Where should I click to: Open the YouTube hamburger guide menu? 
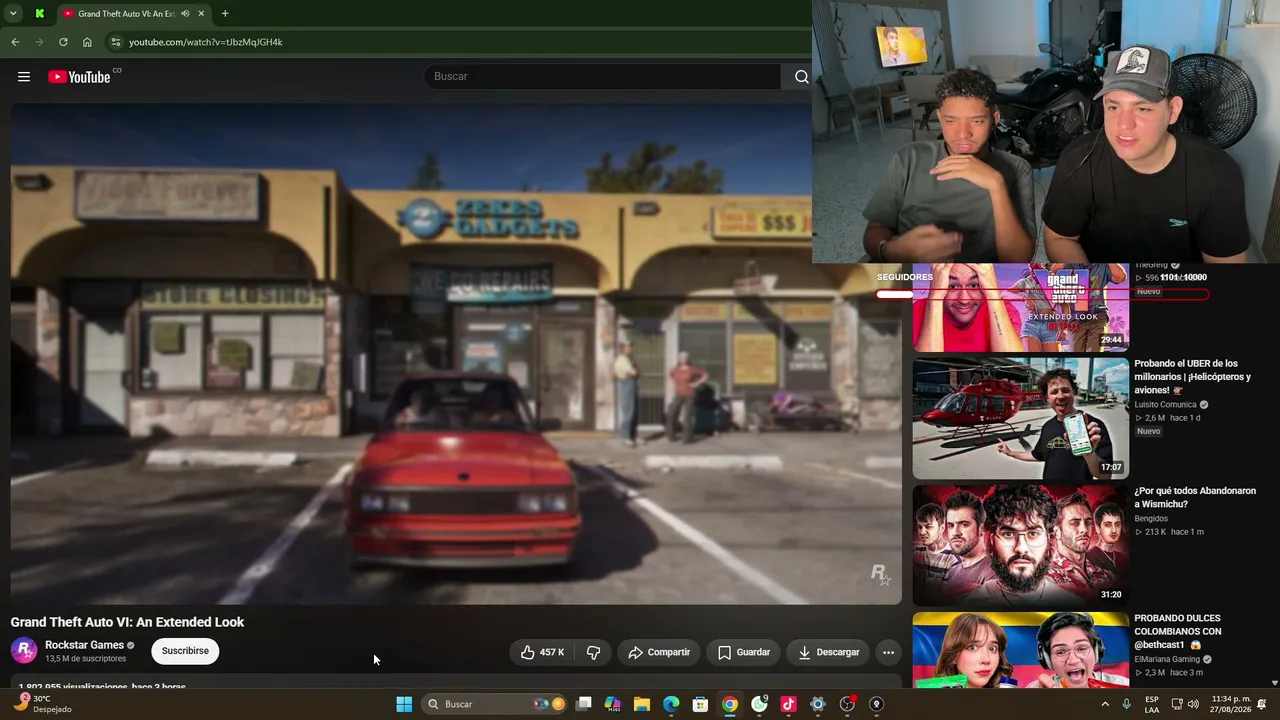coord(24,77)
